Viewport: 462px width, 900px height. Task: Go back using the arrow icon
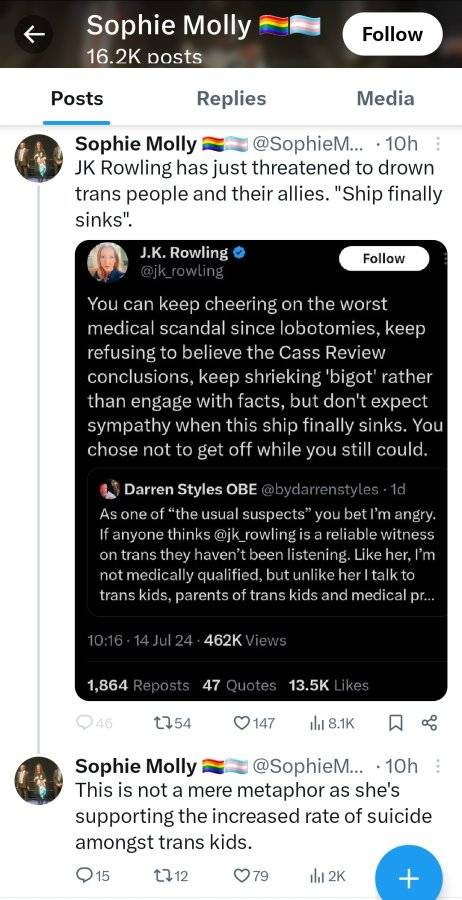click(x=34, y=34)
